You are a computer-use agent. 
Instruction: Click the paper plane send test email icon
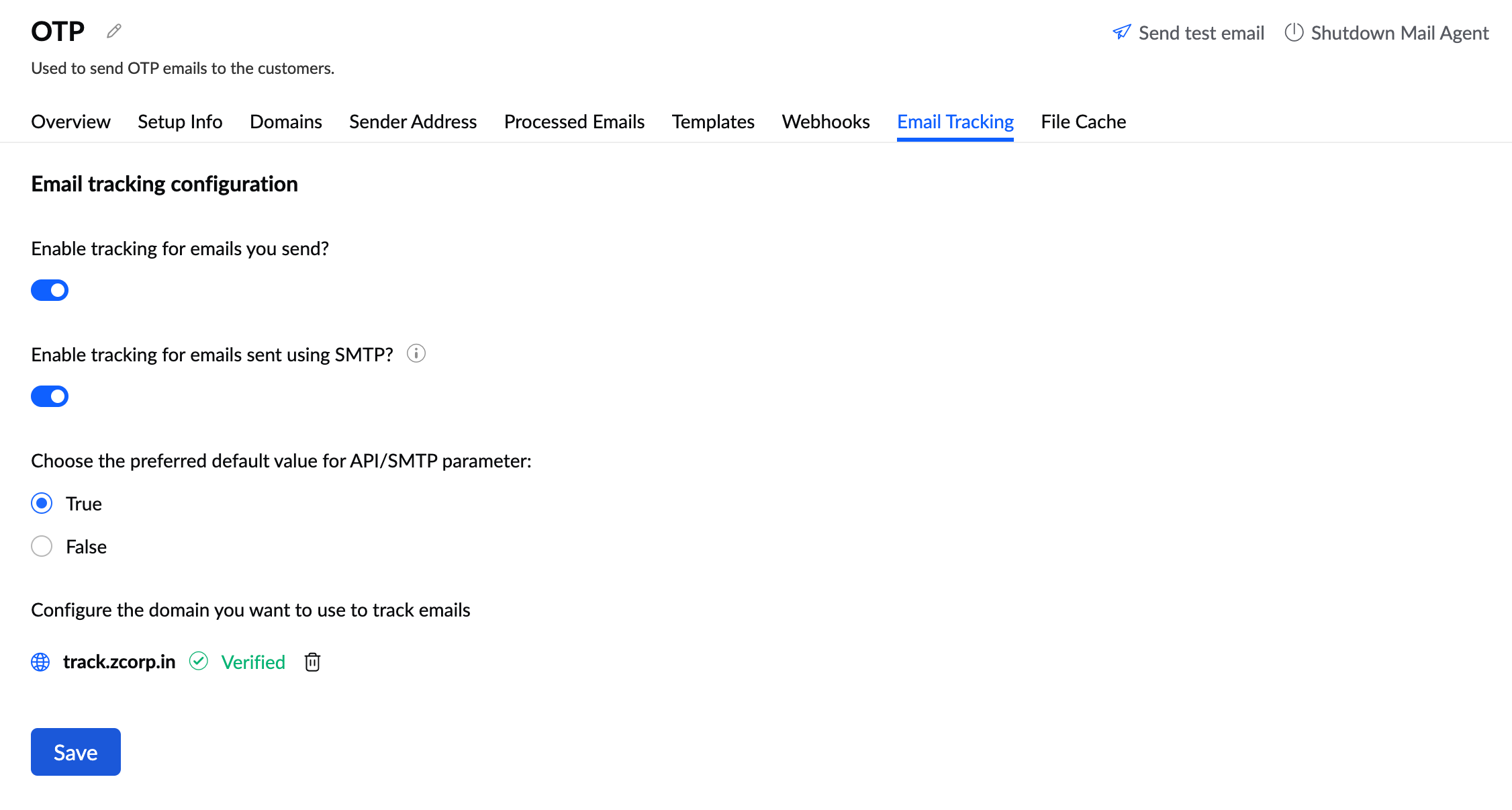pyautogui.click(x=1121, y=32)
